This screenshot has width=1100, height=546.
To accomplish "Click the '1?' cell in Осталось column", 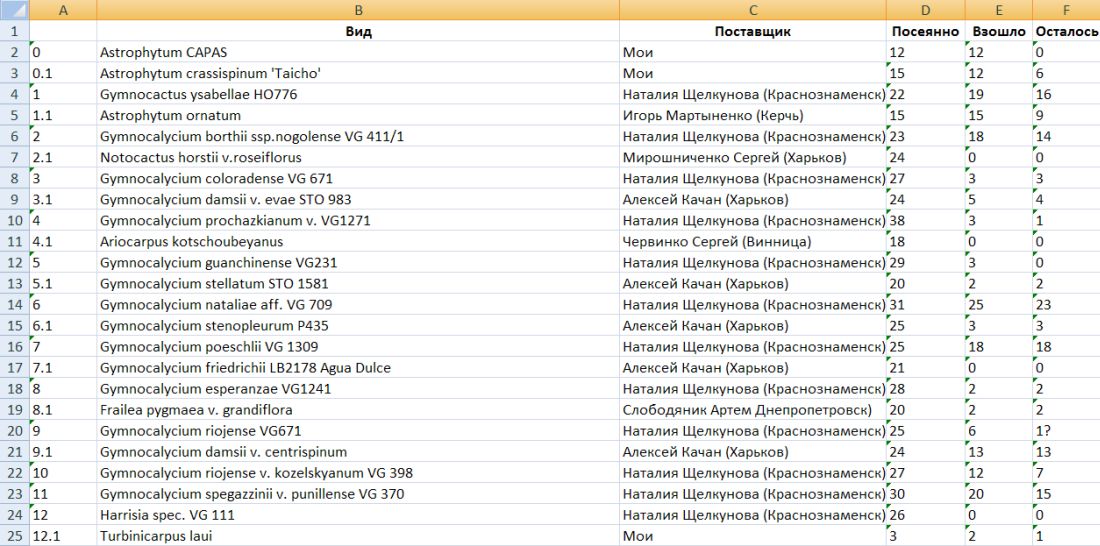I will coord(1066,431).
